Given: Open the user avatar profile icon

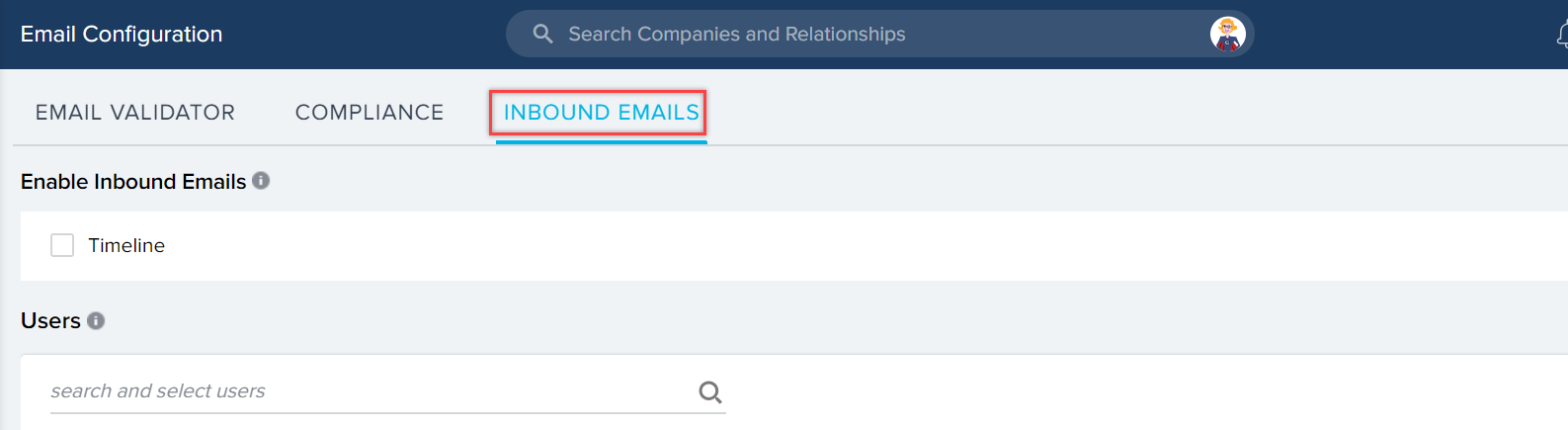Looking at the screenshot, I should 1227,34.
